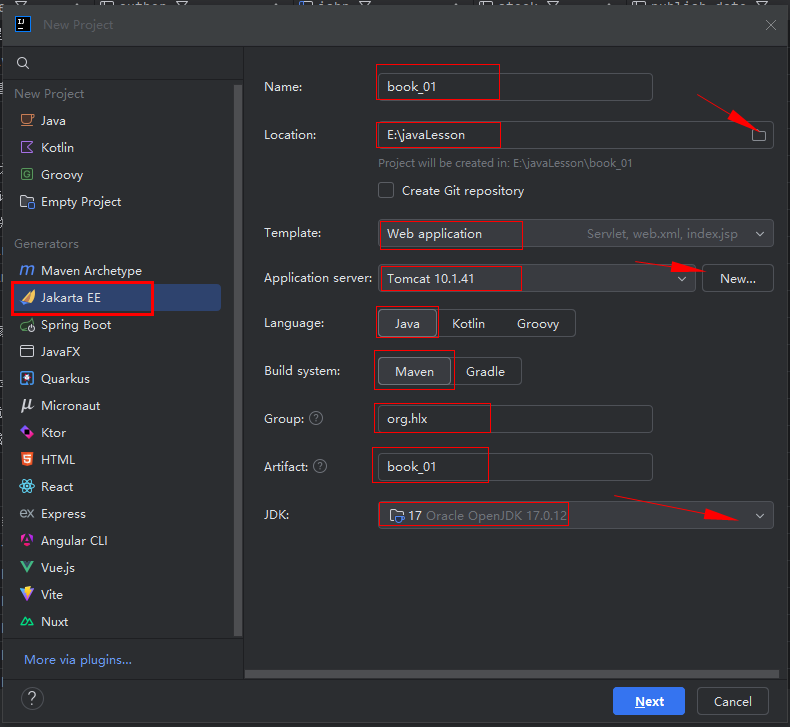
Task: Click the Nuxt mountain icon
Action: pyautogui.click(x=27, y=621)
